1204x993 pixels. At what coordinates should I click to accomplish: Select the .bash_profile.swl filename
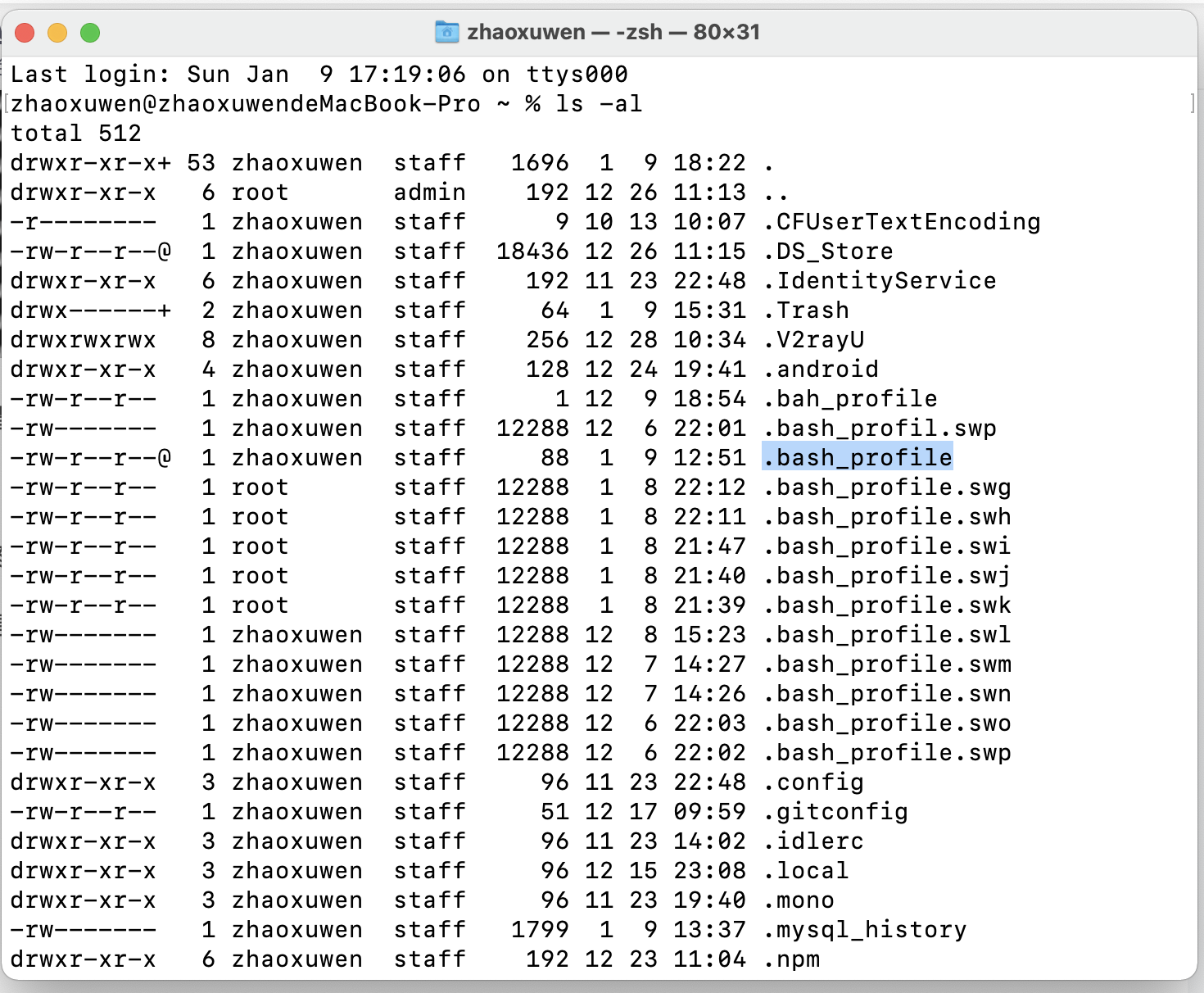coord(887,634)
